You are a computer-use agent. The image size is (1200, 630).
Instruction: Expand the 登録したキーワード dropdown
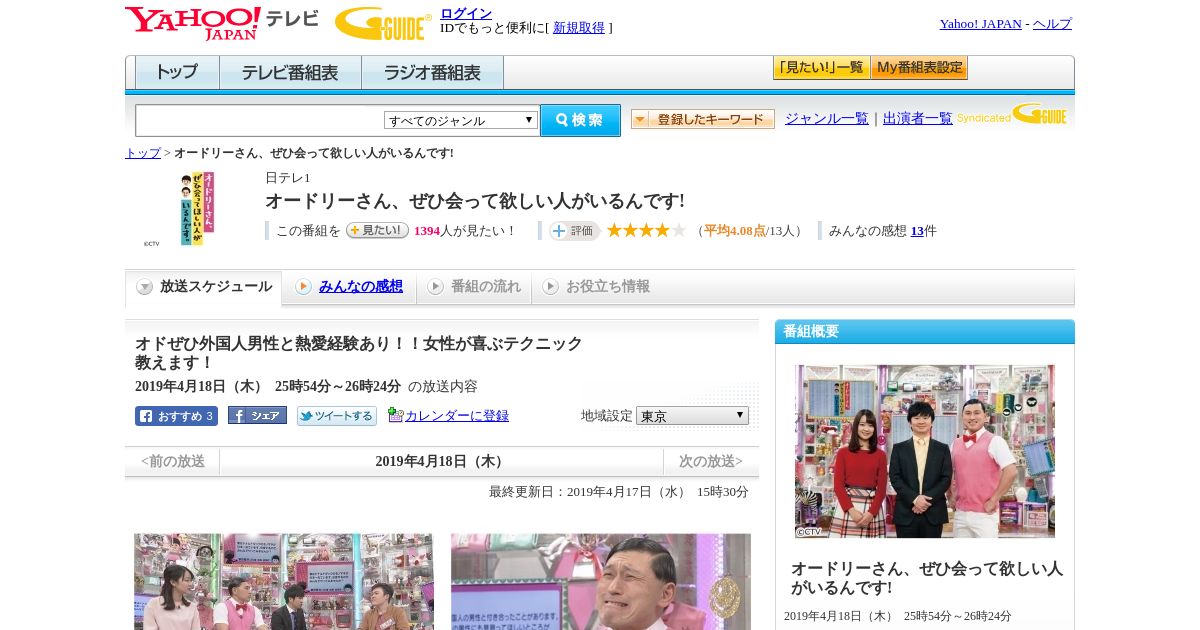(x=702, y=119)
